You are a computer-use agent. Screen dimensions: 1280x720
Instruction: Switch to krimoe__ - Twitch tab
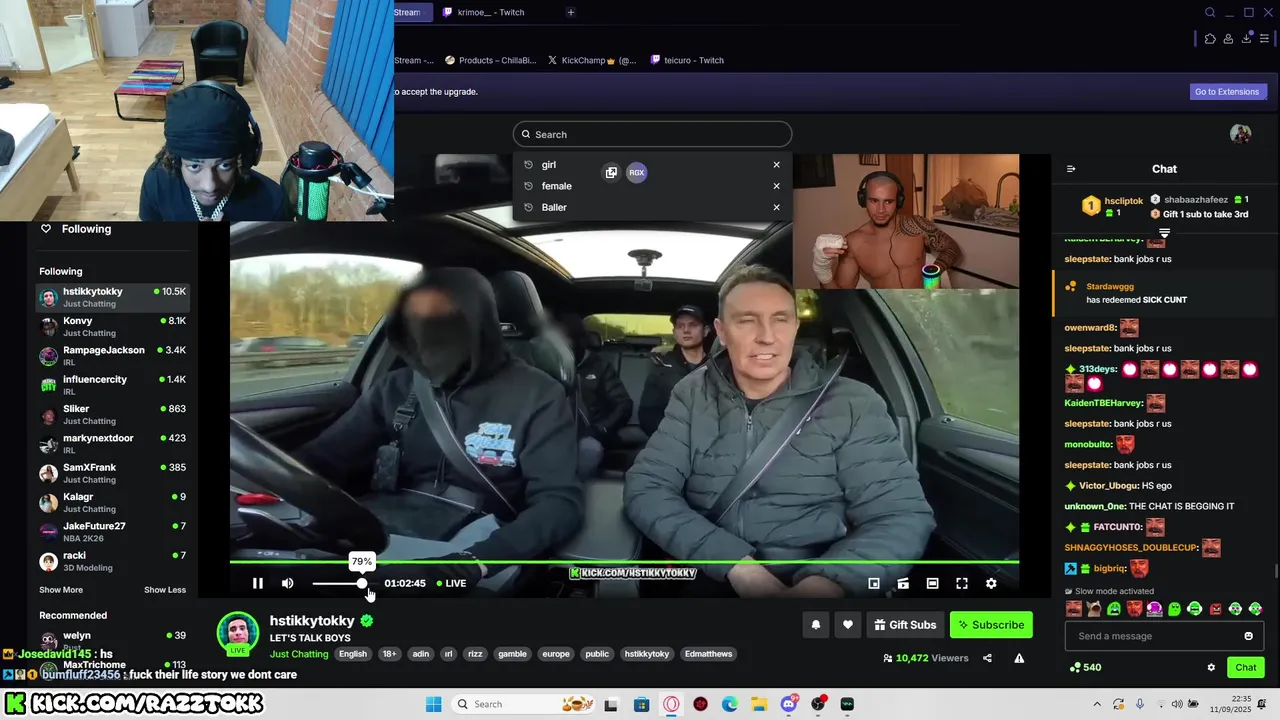(x=490, y=12)
